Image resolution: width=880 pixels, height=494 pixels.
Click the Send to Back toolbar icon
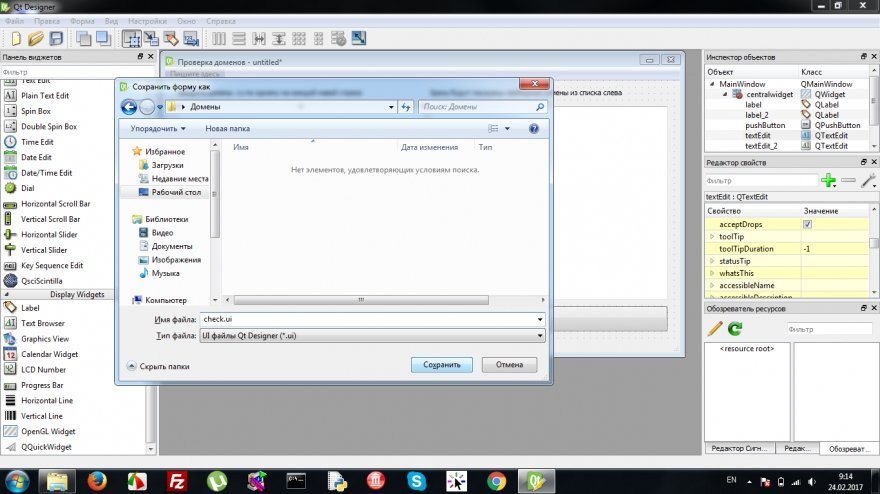84,38
